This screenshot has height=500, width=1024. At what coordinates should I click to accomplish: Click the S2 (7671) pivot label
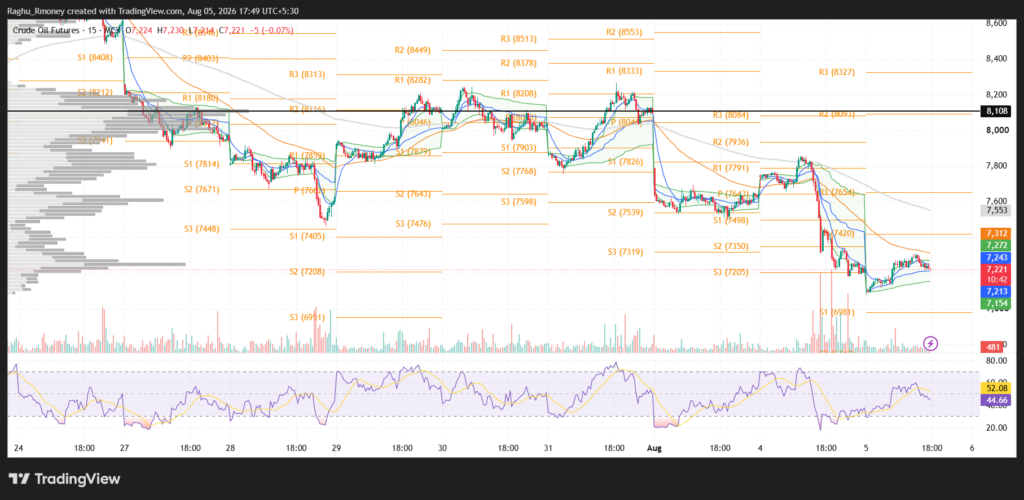coord(201,189)
